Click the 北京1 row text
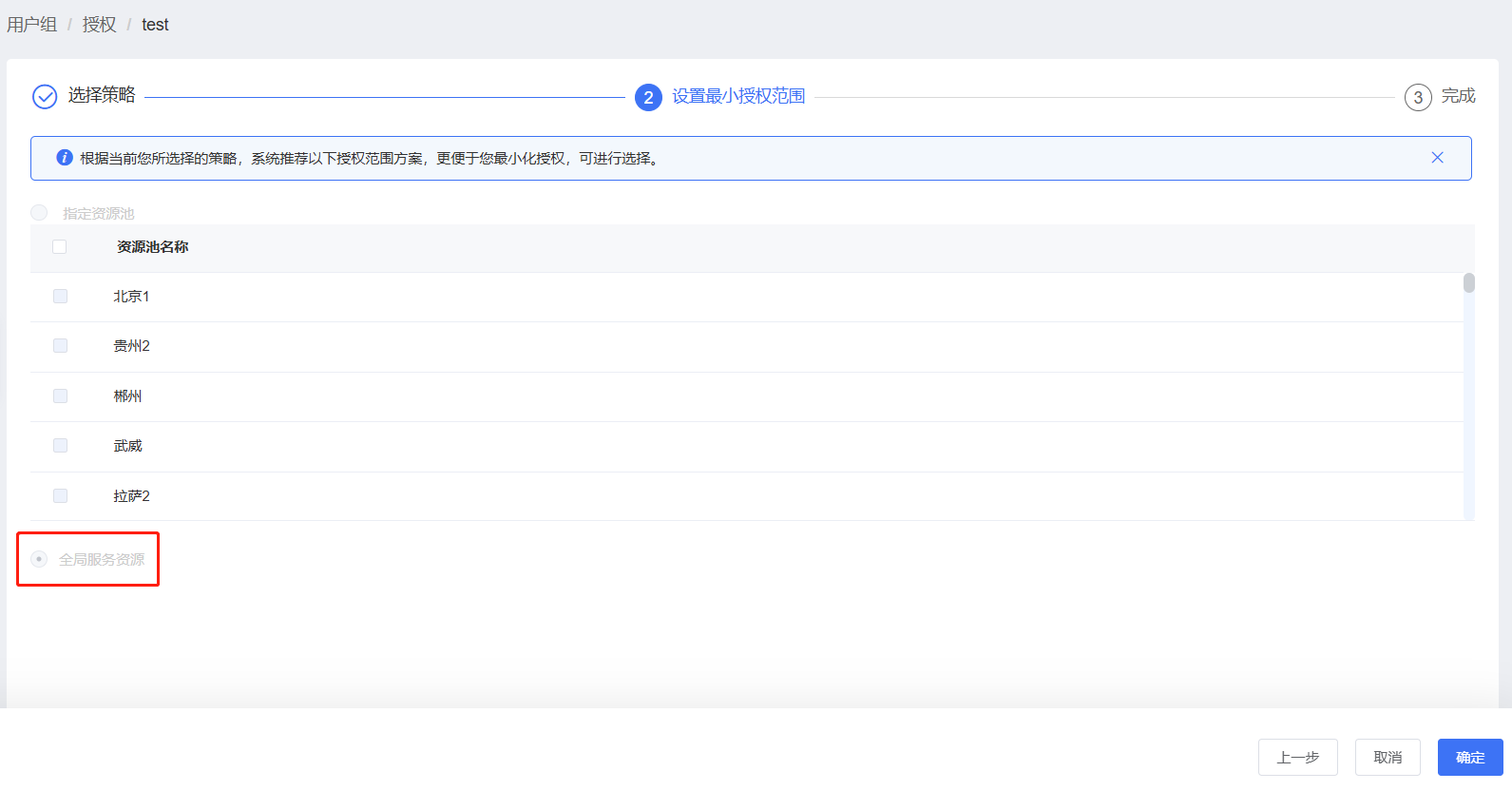The image size is (1512, 791). 131,297
